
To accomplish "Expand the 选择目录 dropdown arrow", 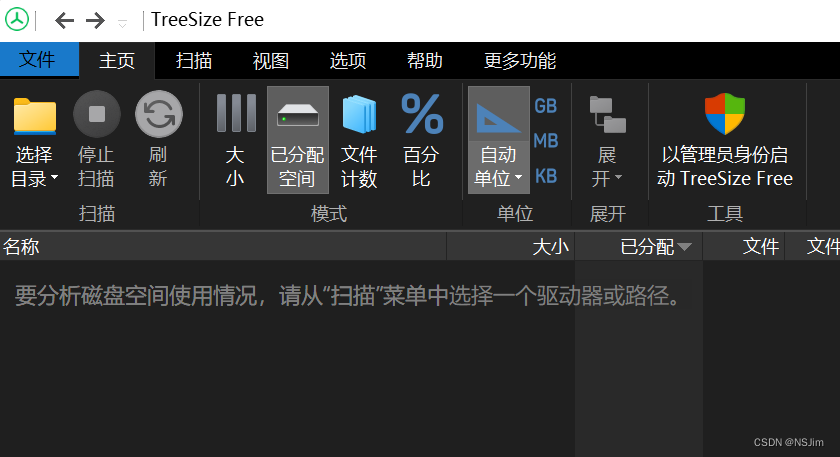I will 54,177.
